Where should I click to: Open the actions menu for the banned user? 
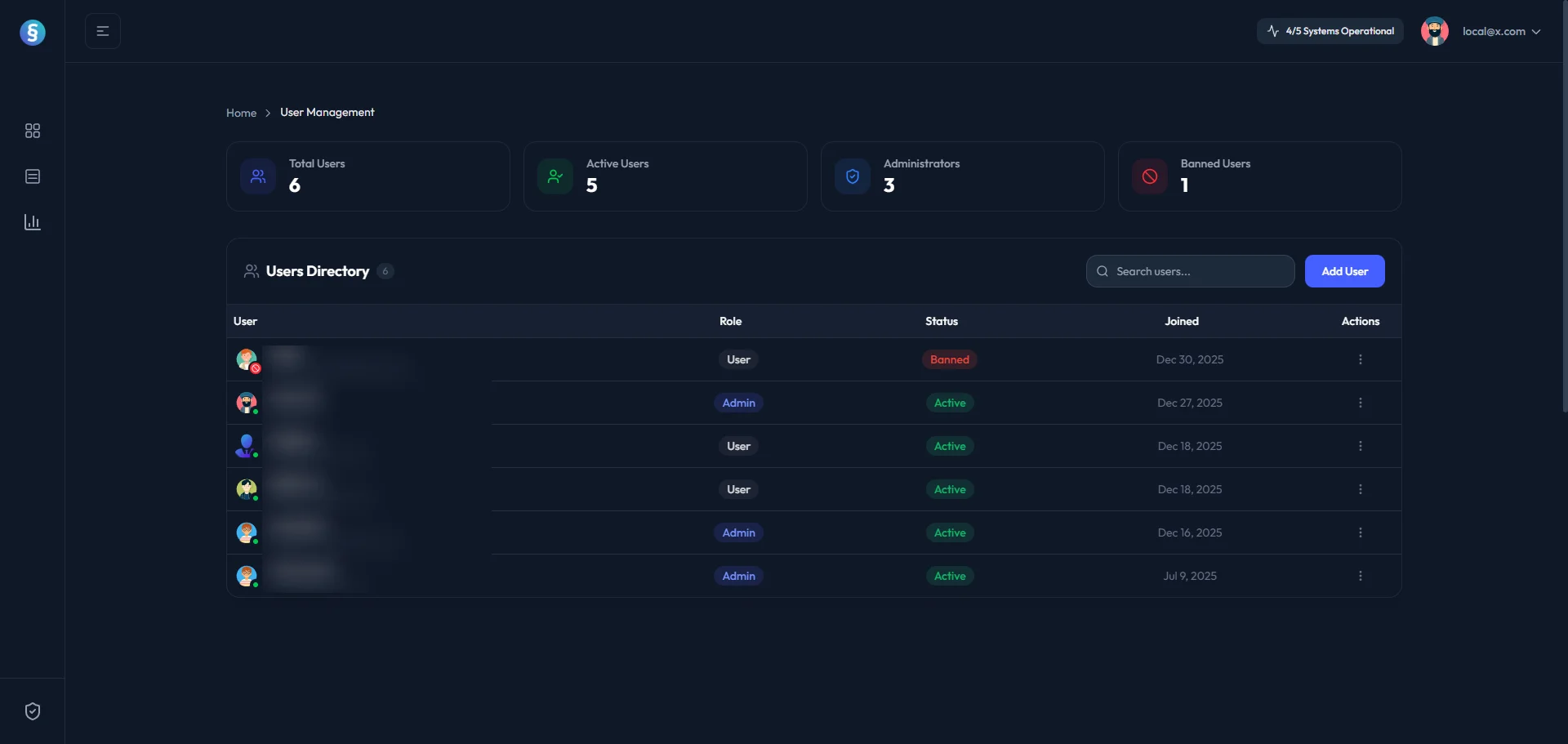pyautogui.click(x=1360, y=359)
